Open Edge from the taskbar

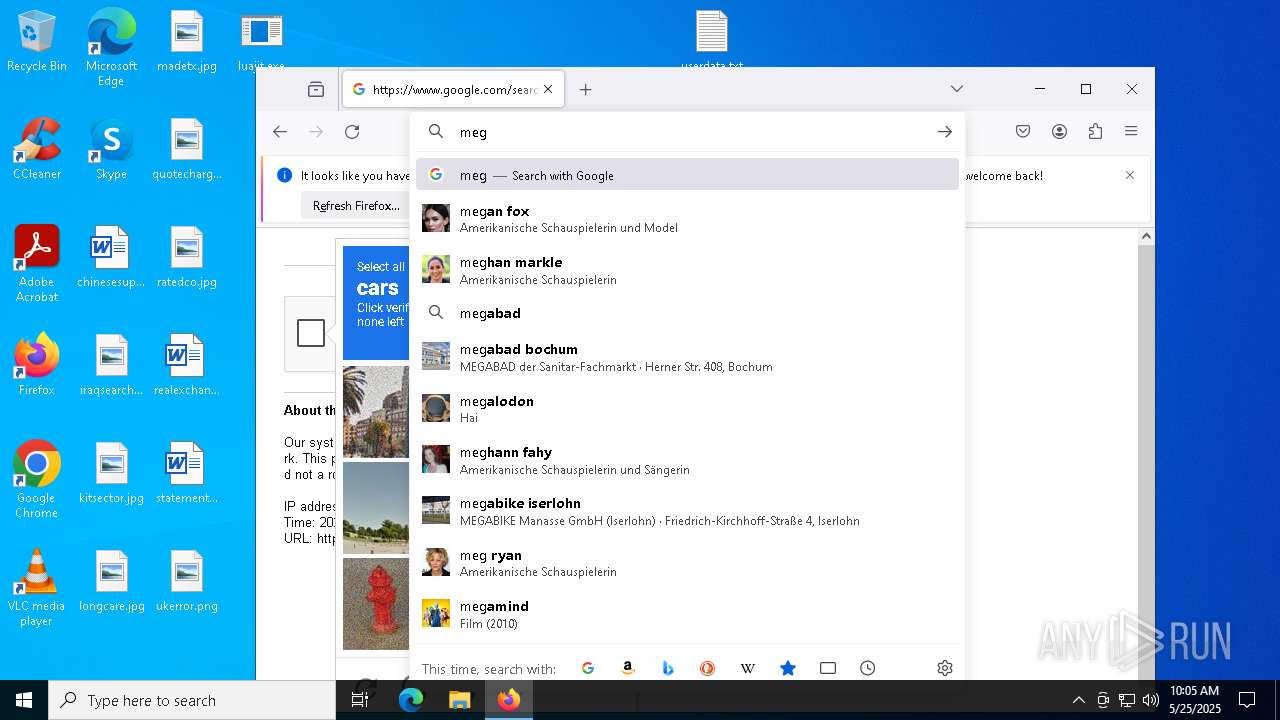[411, 700]
